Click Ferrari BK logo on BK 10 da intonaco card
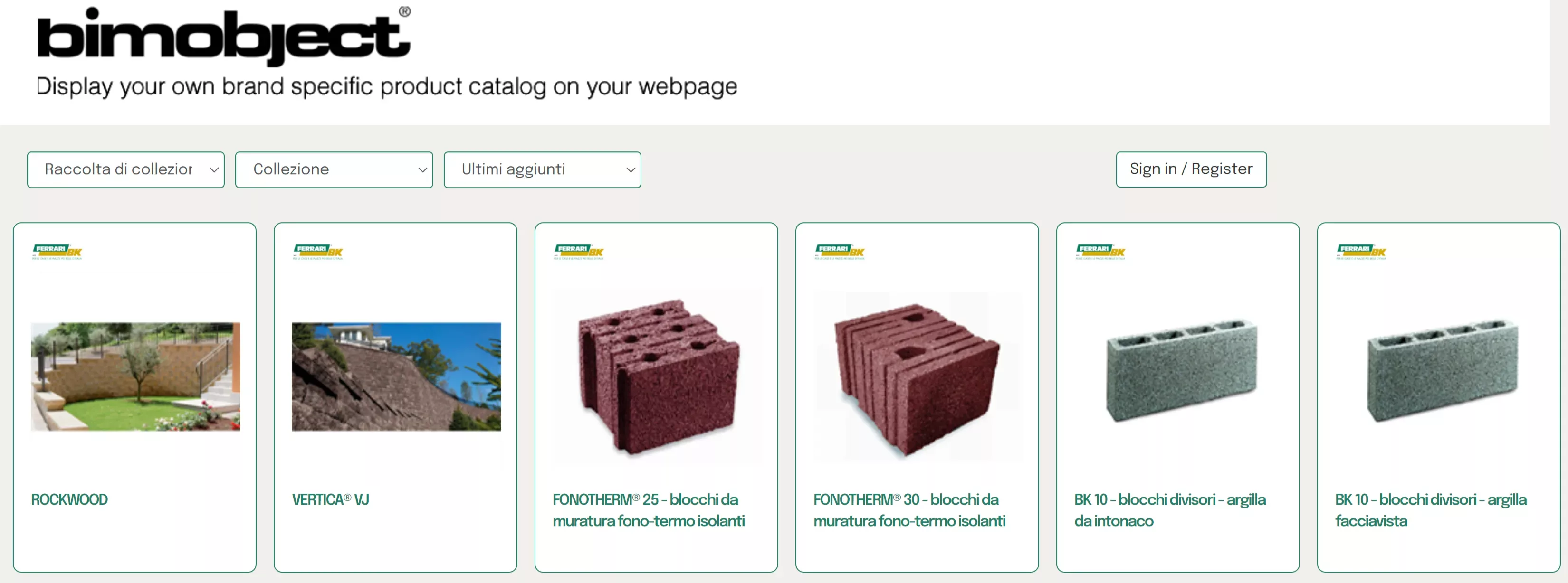Image resolution: width=1568 pixels, height=583 pixels. pos(1100,252)
